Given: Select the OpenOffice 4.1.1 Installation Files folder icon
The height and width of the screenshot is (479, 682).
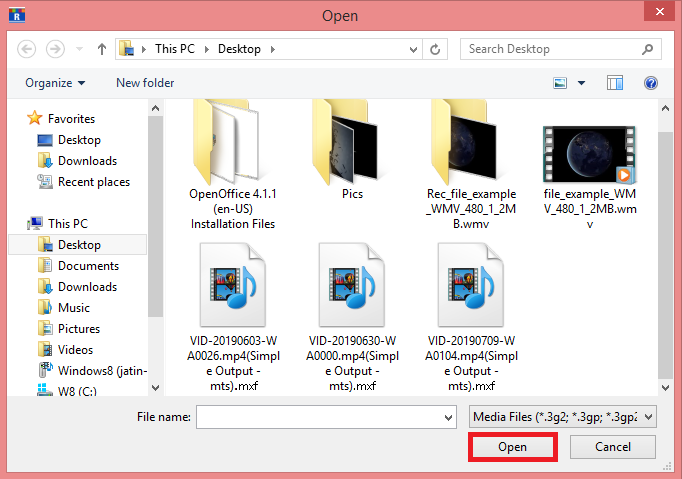Looking at the screenshot, I should click(226, 142).
